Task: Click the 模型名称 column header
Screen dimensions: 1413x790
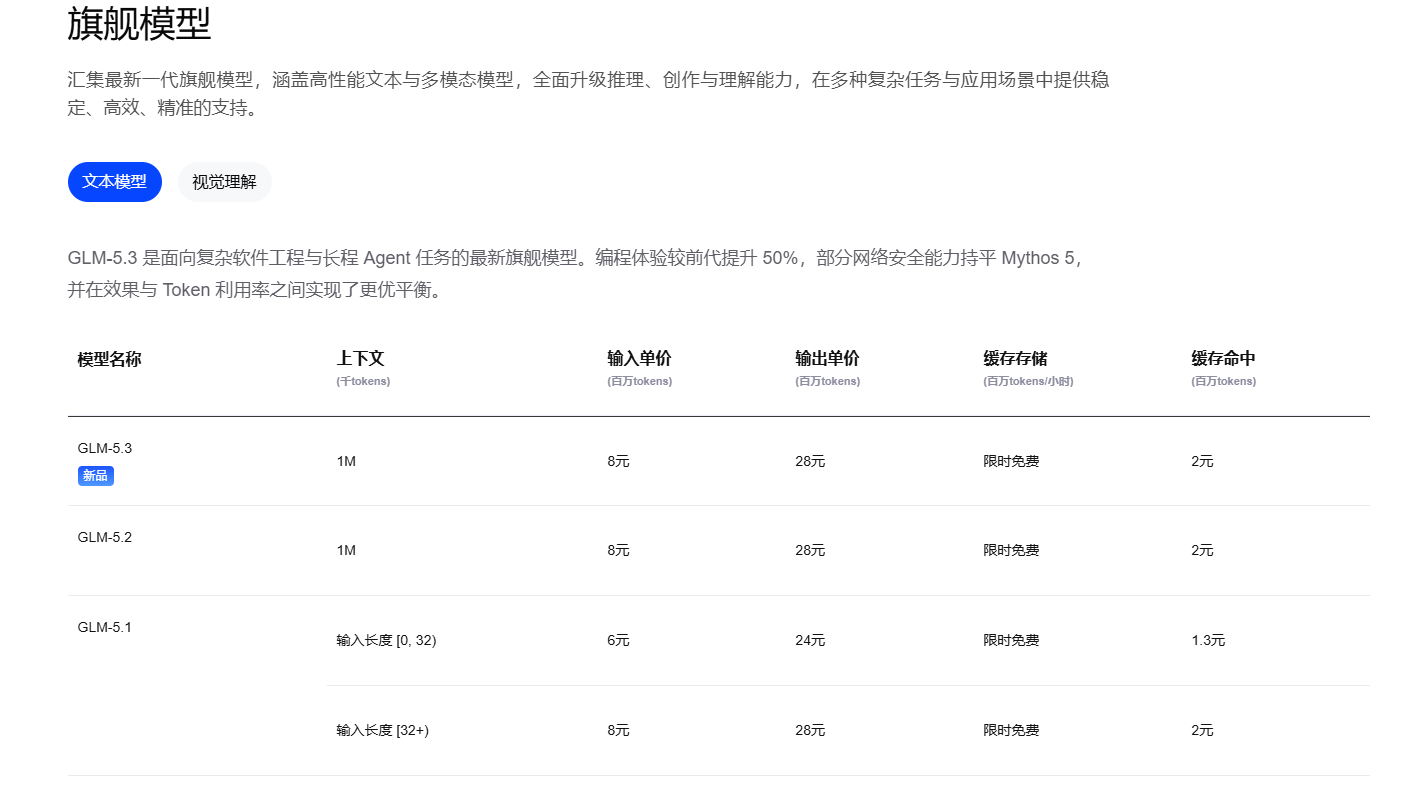Action: pyautogui.click(x=110, y=359)
